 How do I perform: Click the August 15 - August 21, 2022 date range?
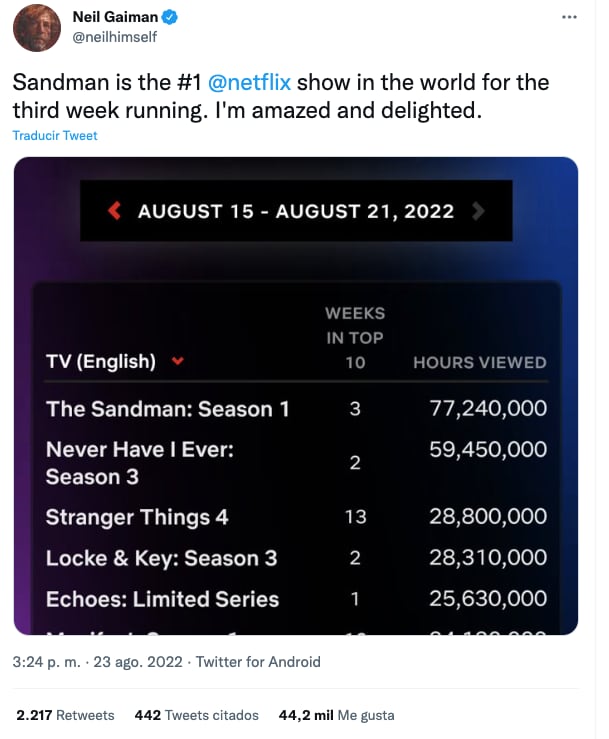click(x=296, y=211)
